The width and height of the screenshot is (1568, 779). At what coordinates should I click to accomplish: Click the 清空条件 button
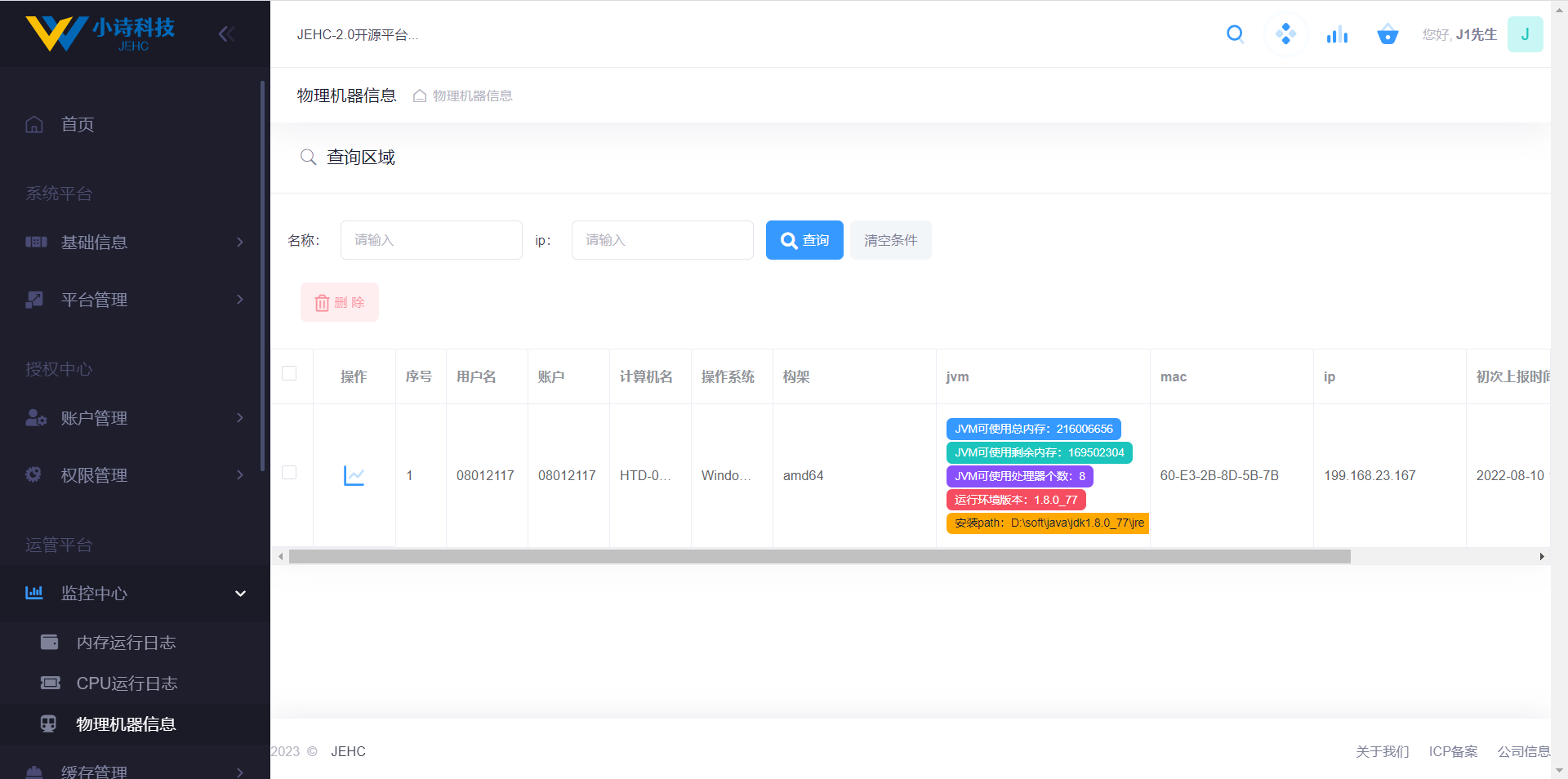click(890, 240)
